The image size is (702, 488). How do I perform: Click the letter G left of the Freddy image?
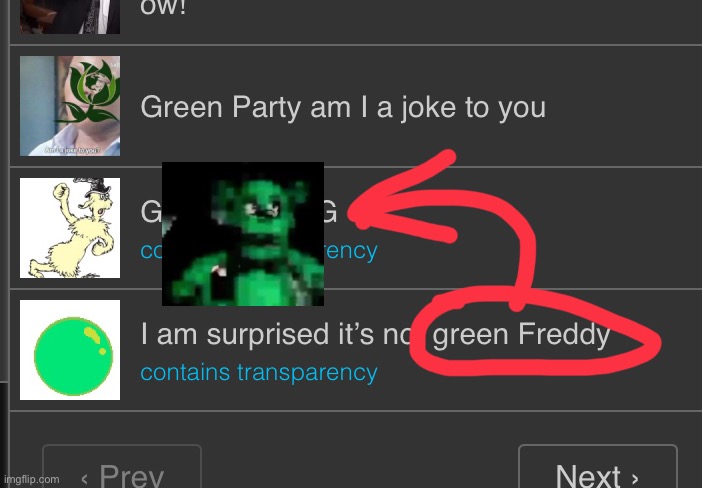pos(151,212)
